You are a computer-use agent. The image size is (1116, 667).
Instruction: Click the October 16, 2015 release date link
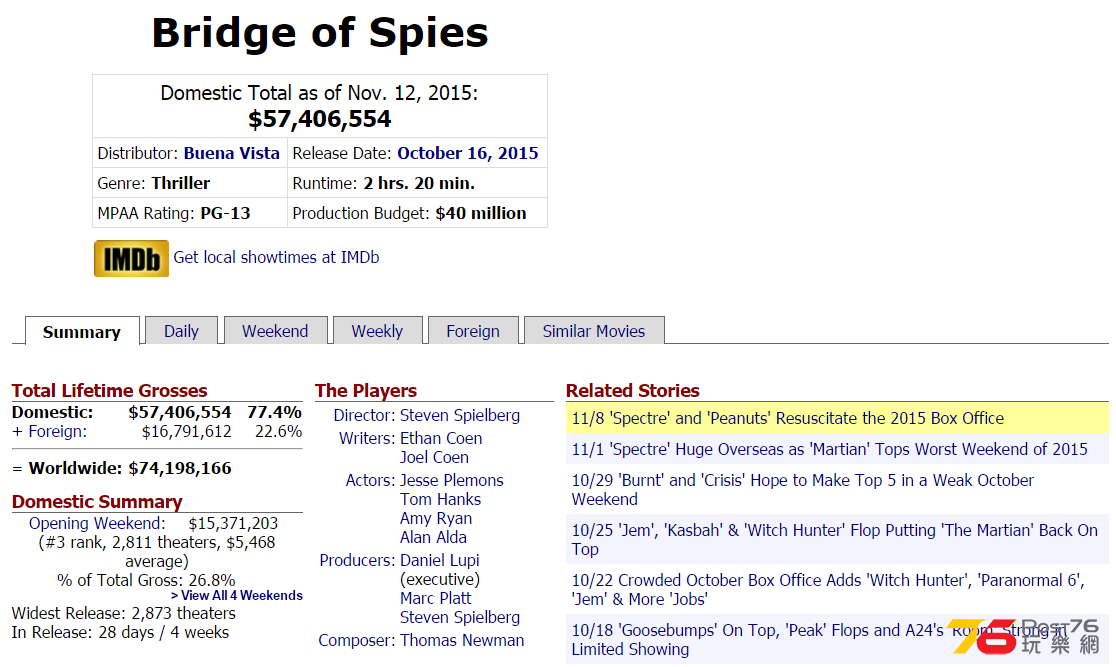click(x=468, y=153)
